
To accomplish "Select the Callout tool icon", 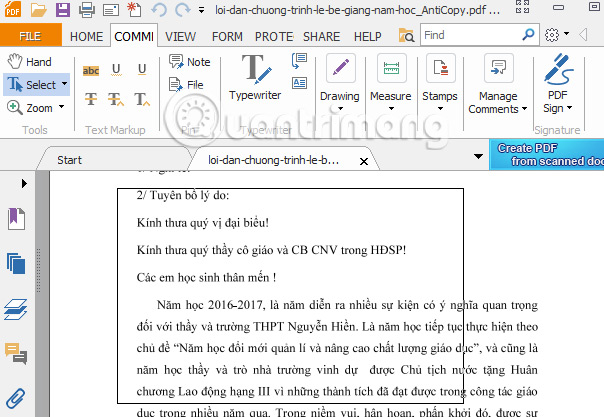I will 299,60.
